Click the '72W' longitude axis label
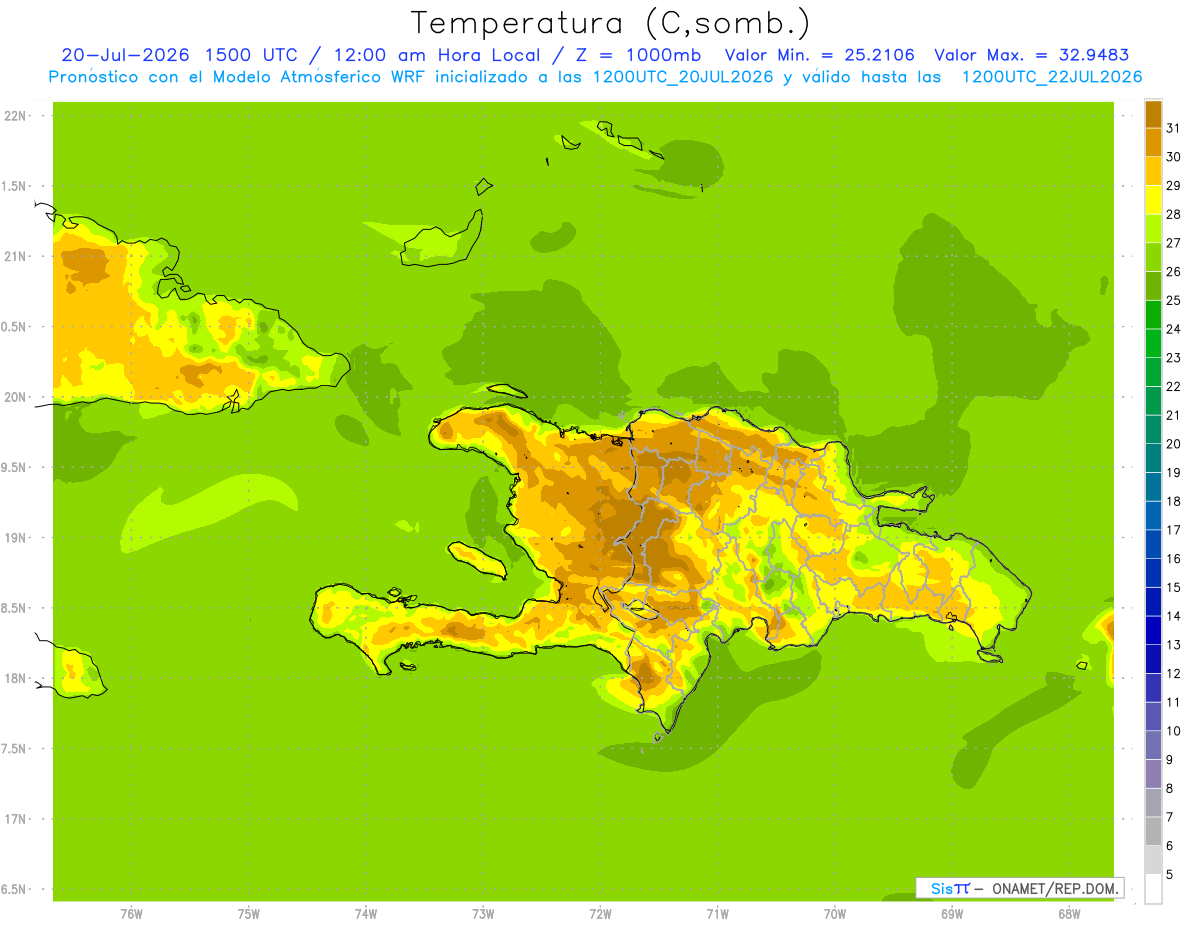The image size is (1200, 927). (x=600, y=914)
